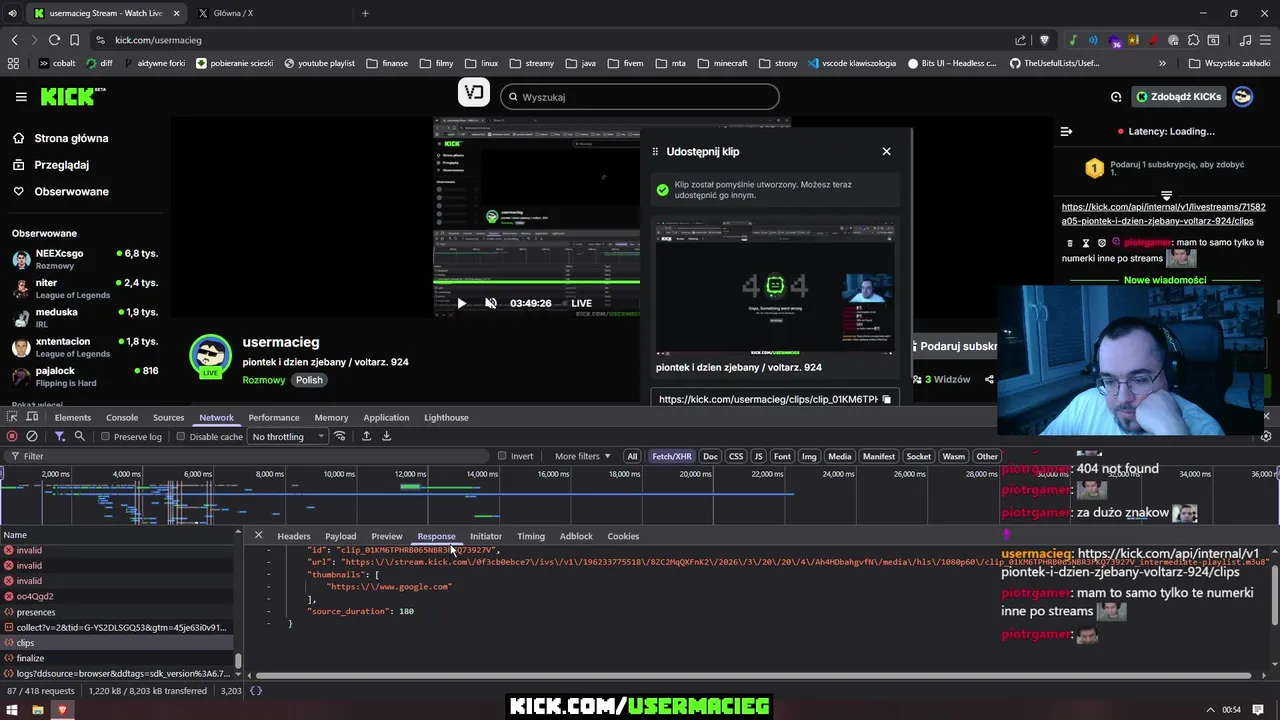The image size is (1280, 720).
Task: Open the linux bookmarks folder
Action: coord(481,63)
